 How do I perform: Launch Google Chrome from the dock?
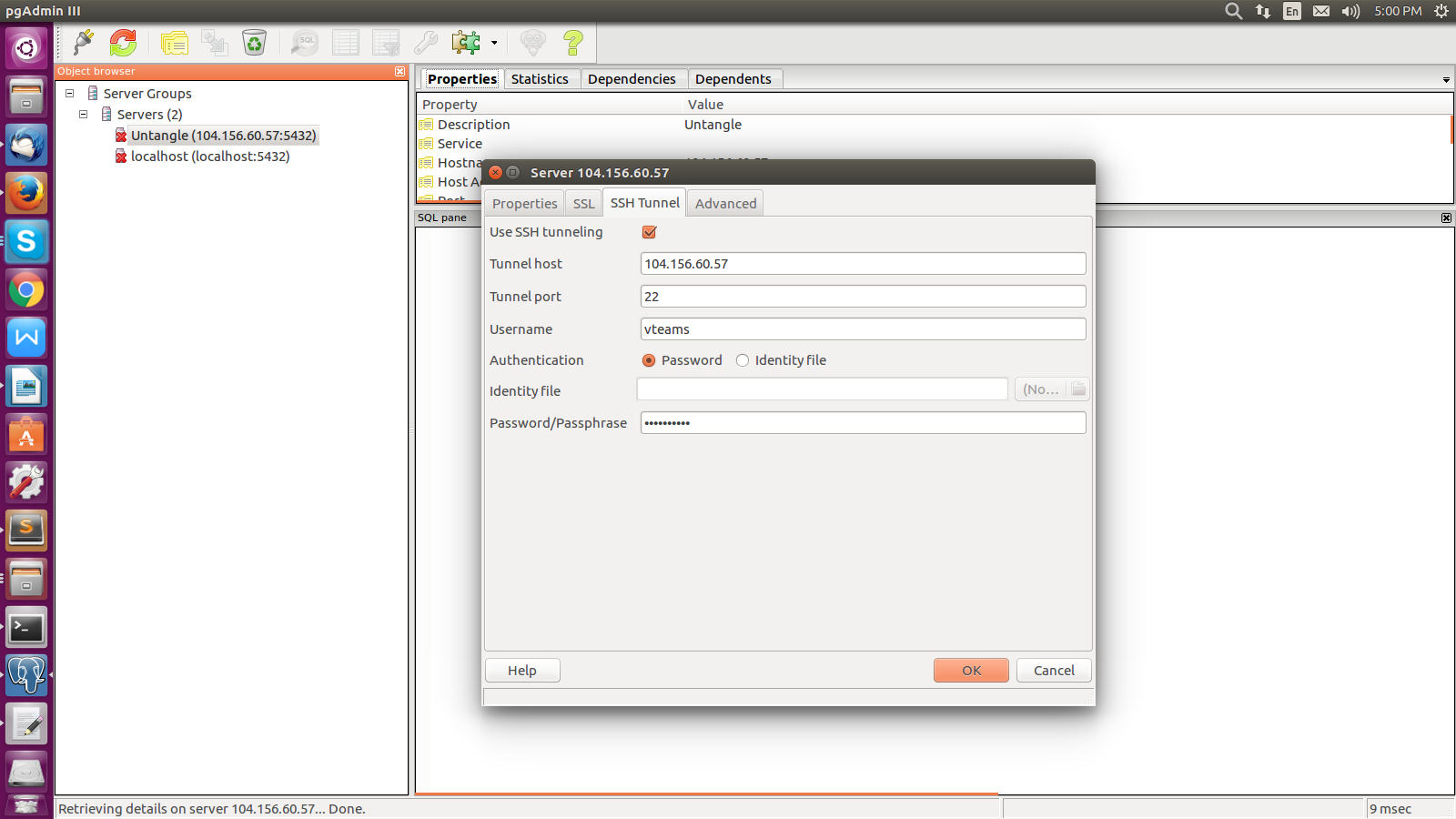click(26, 290)
